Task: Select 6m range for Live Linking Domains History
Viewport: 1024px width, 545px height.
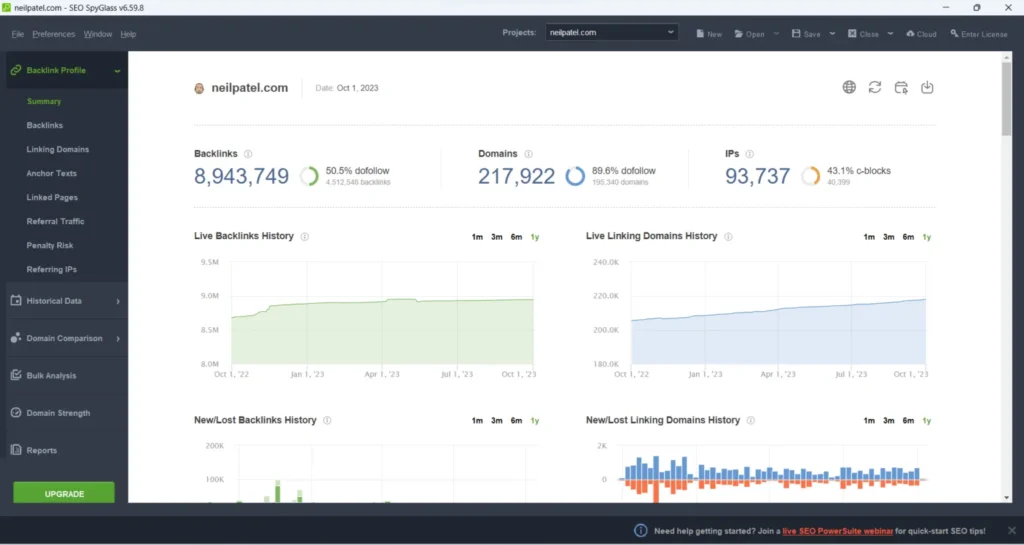Action: coord(908,237)
